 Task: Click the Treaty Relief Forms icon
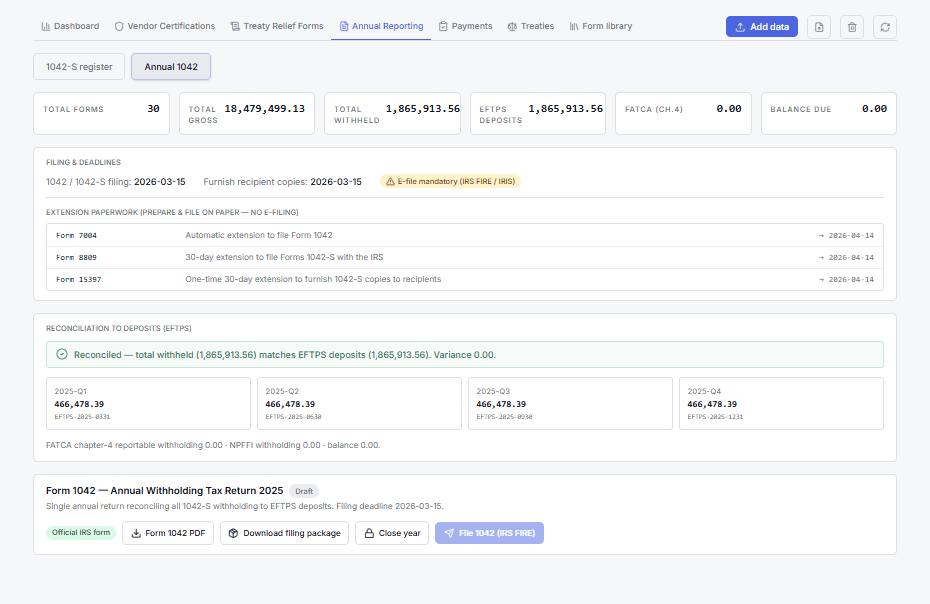[235, 26]
